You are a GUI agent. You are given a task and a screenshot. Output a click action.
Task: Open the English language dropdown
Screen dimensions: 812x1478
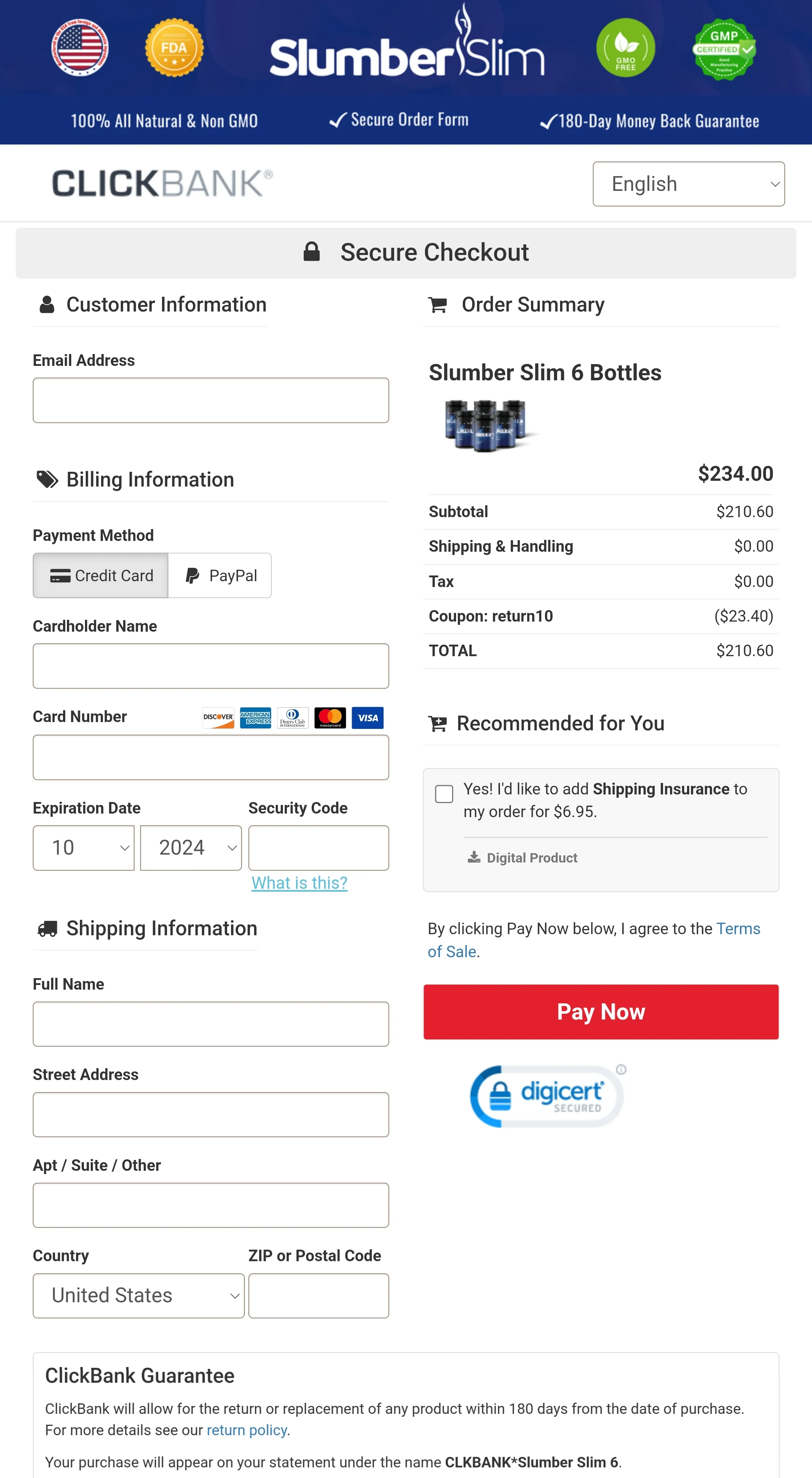click(688, 184)
